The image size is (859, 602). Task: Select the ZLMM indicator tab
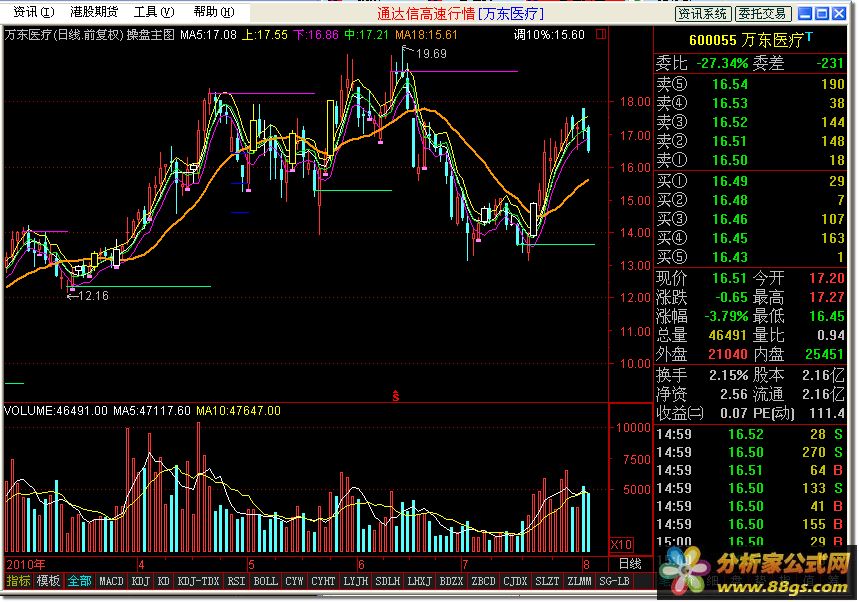point(579,581)
